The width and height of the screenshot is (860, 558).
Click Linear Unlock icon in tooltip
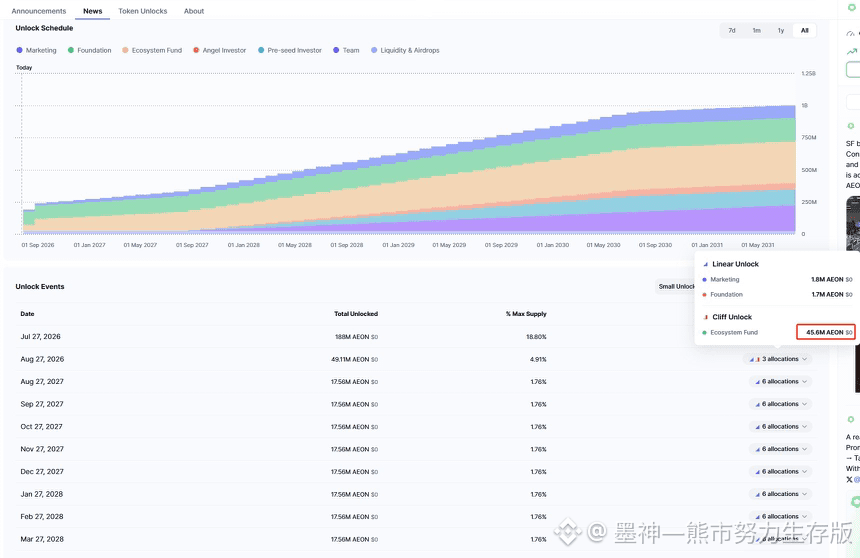(705, 264)
